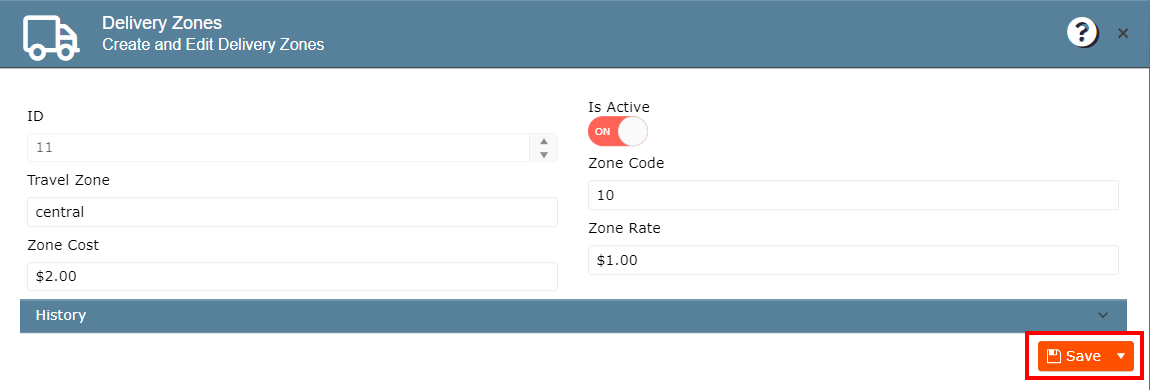The width and height of the screenshot is (1150, 390).
Task: Click the History section header bar
Action: (x=573, y=315)
